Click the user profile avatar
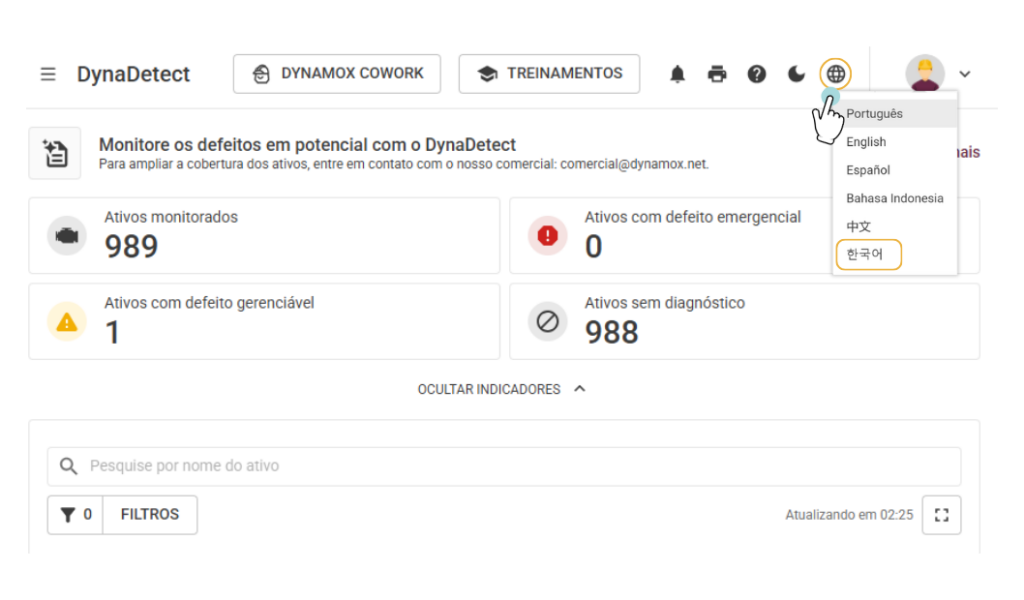The width and height of the screenshot is (1024, 600). pyautogui.click(x=925, y=74)
